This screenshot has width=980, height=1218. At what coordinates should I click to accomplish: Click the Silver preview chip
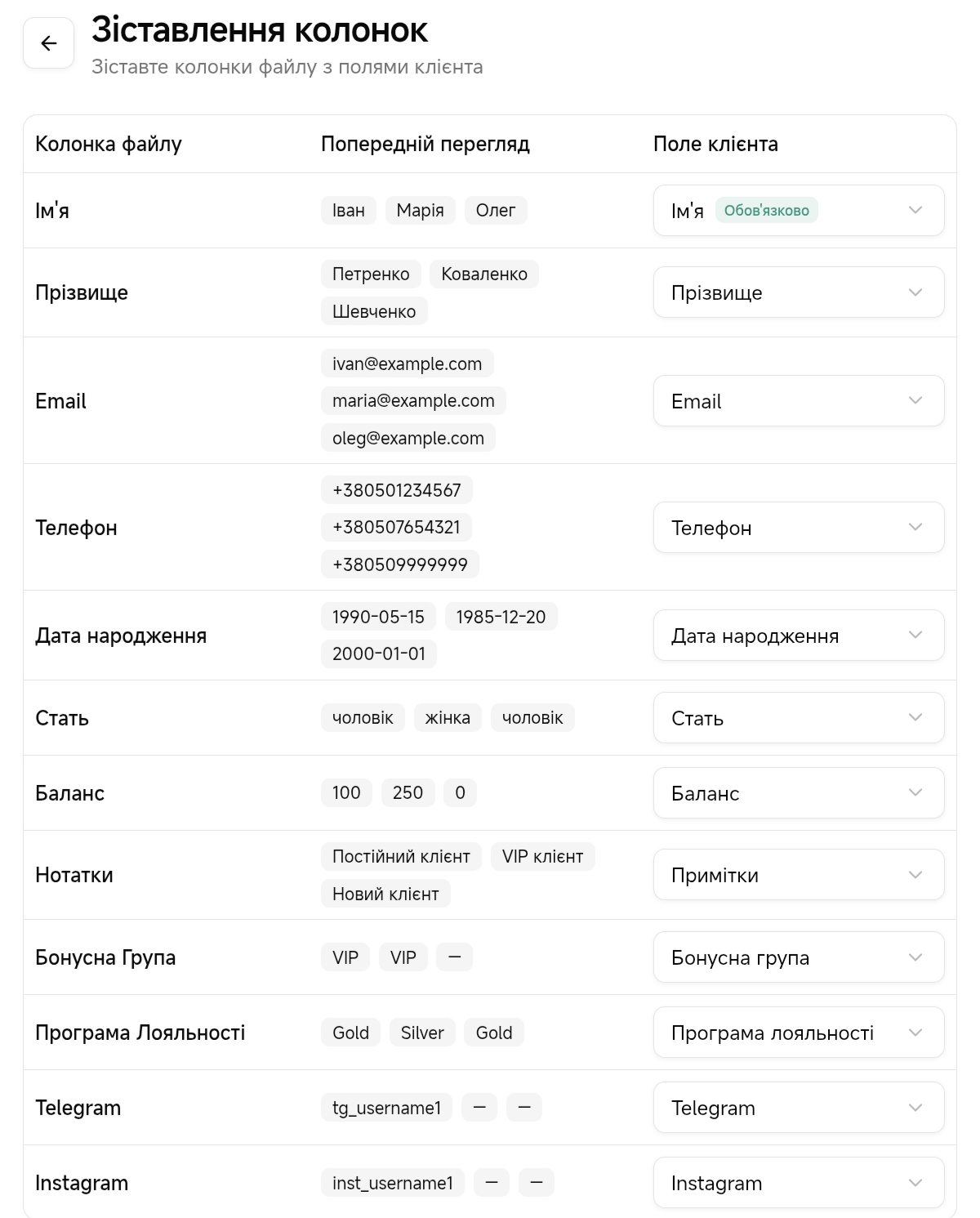[422, 1033]
